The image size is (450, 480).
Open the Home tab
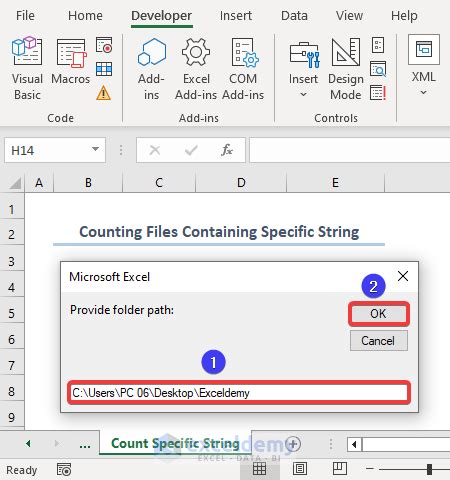point(85,15)
